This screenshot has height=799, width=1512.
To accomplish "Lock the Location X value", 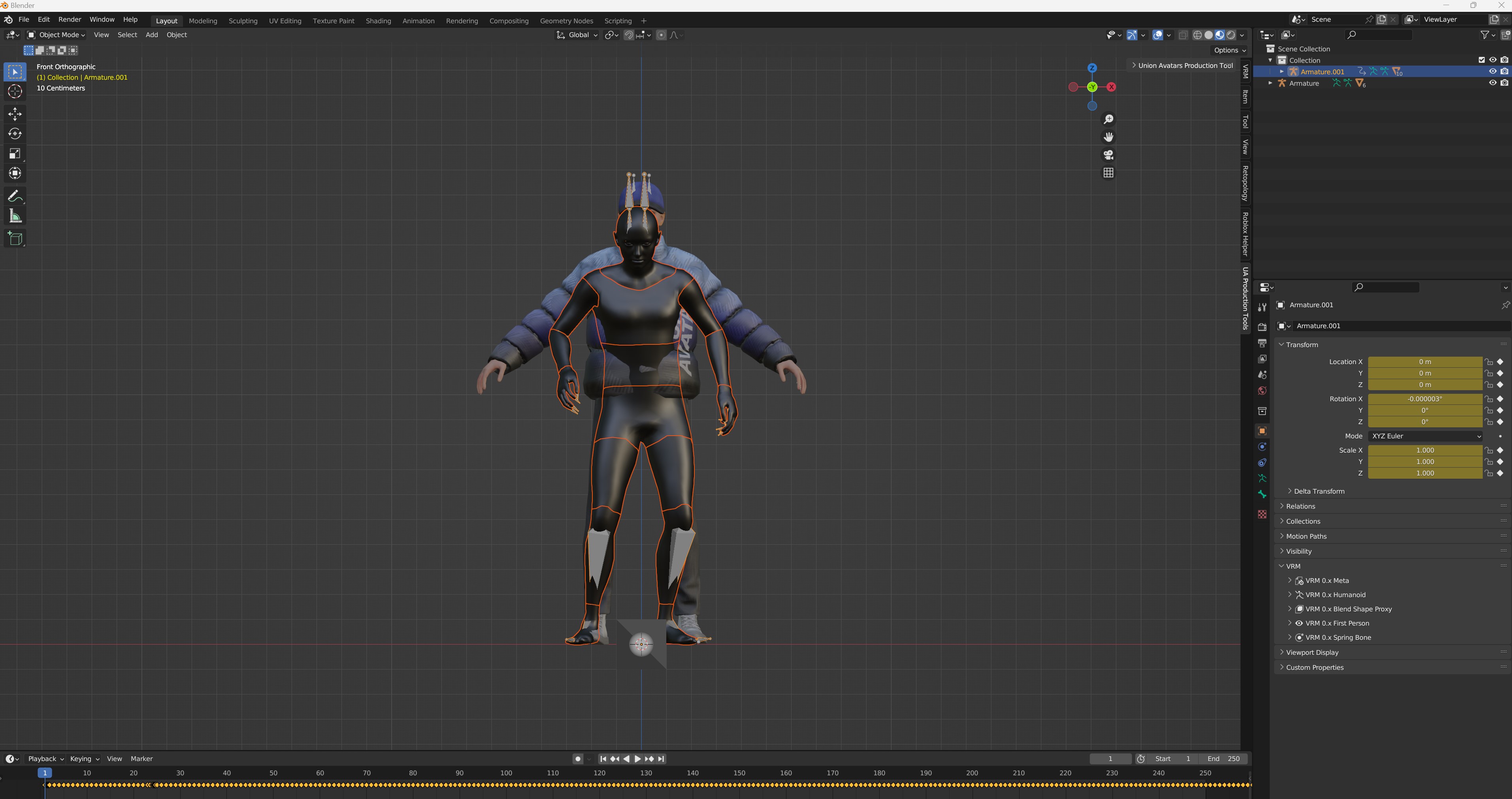I will (x=1489, y=362).
